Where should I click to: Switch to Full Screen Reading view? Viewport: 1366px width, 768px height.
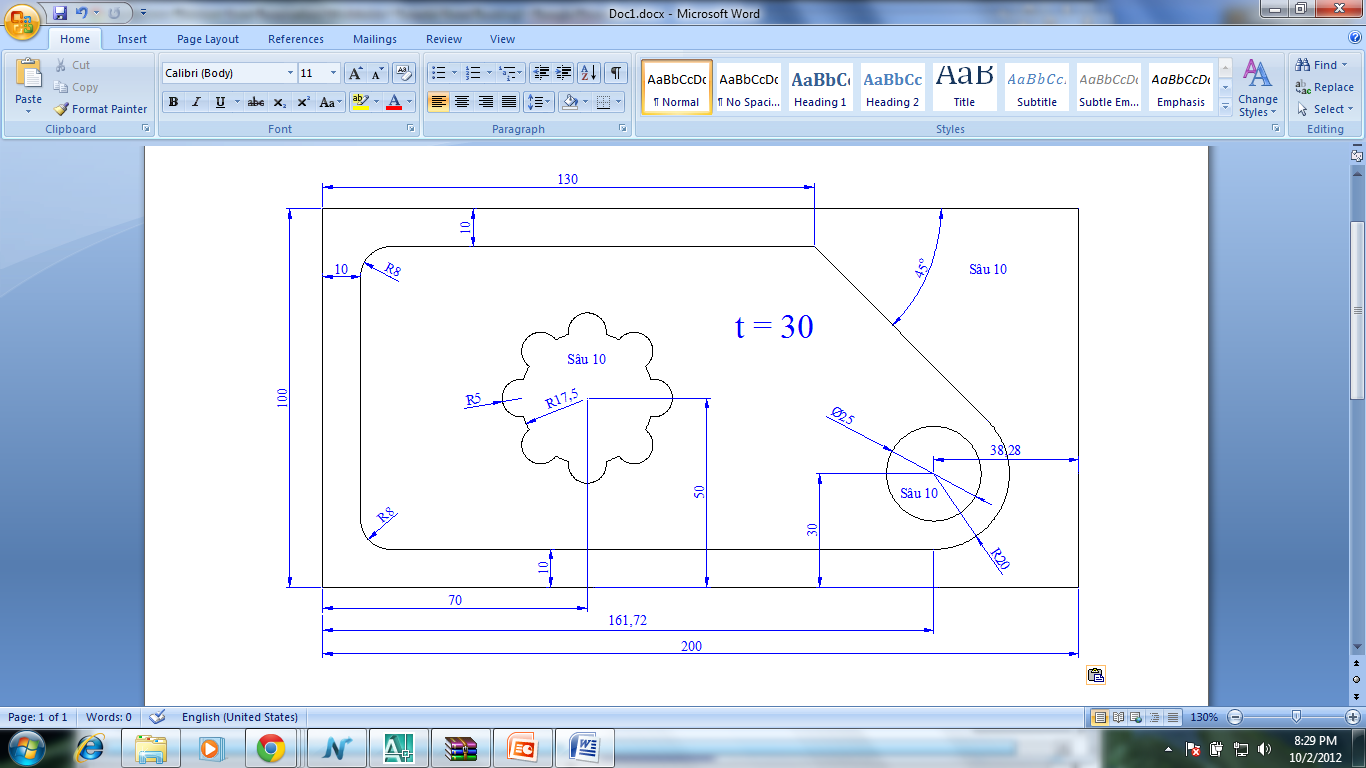click(1118, 717)
